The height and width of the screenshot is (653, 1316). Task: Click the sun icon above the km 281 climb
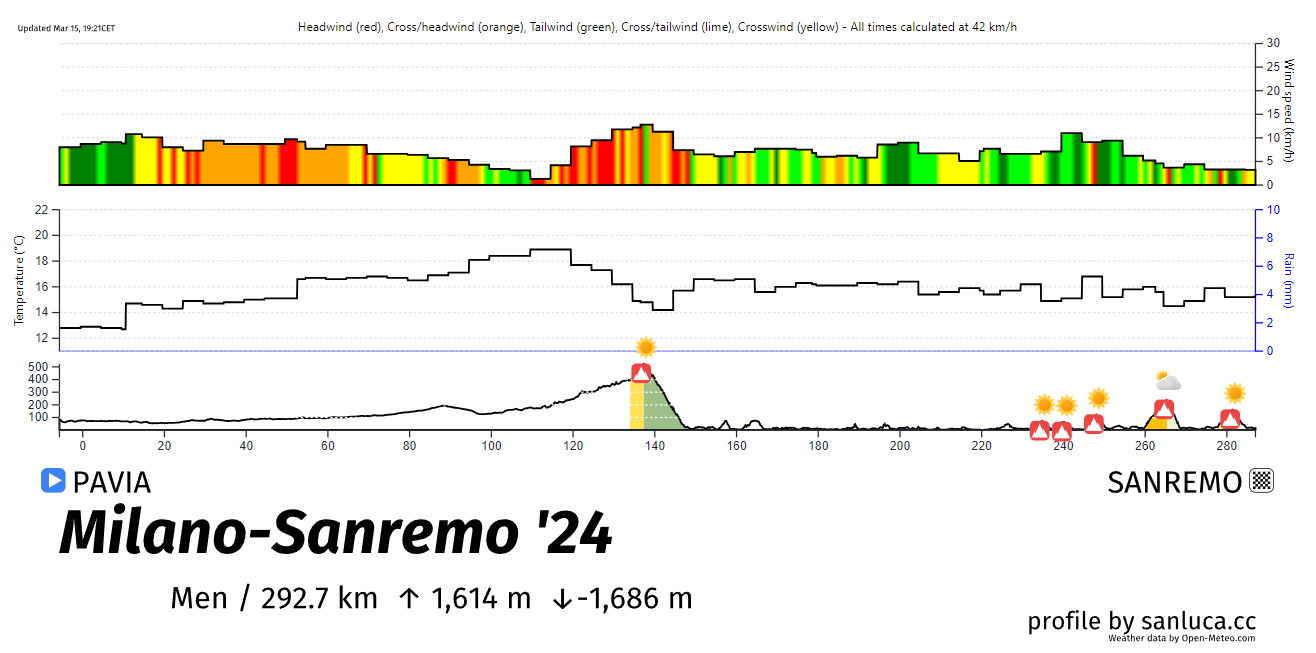pyautogui.click(x=1235, y=393)
